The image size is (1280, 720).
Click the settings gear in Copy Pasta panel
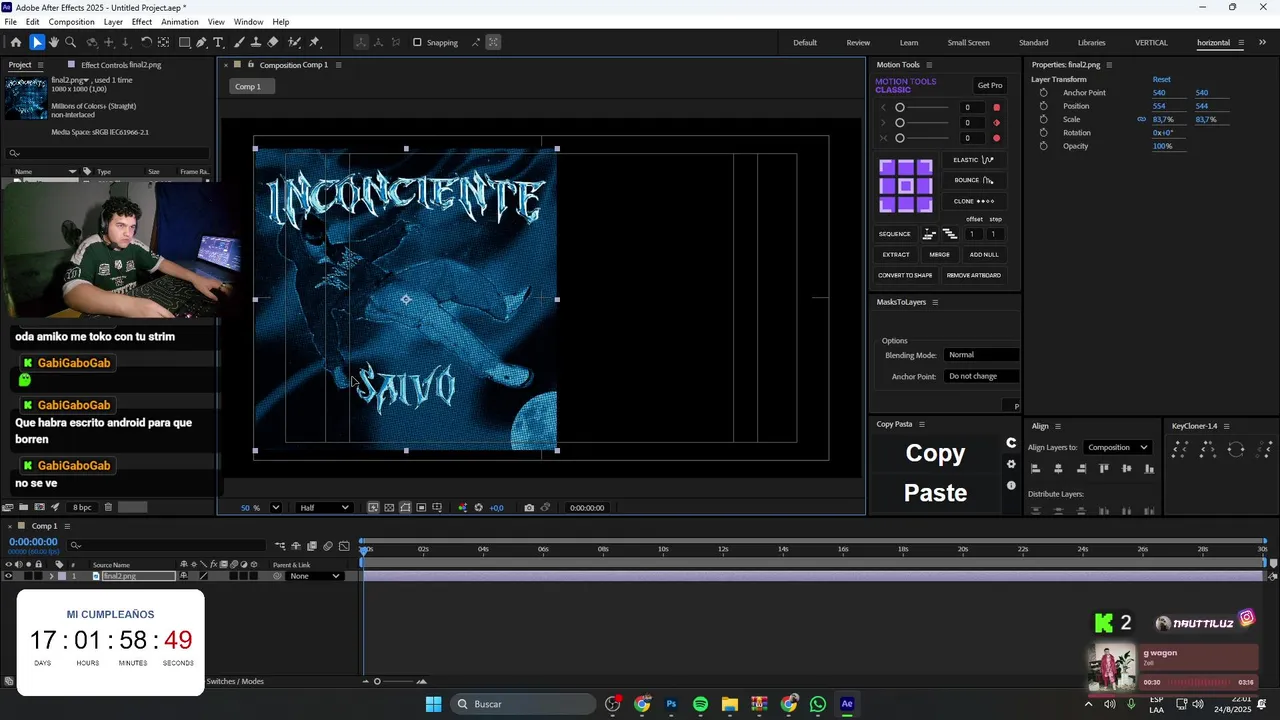(x=1011, y=464)
